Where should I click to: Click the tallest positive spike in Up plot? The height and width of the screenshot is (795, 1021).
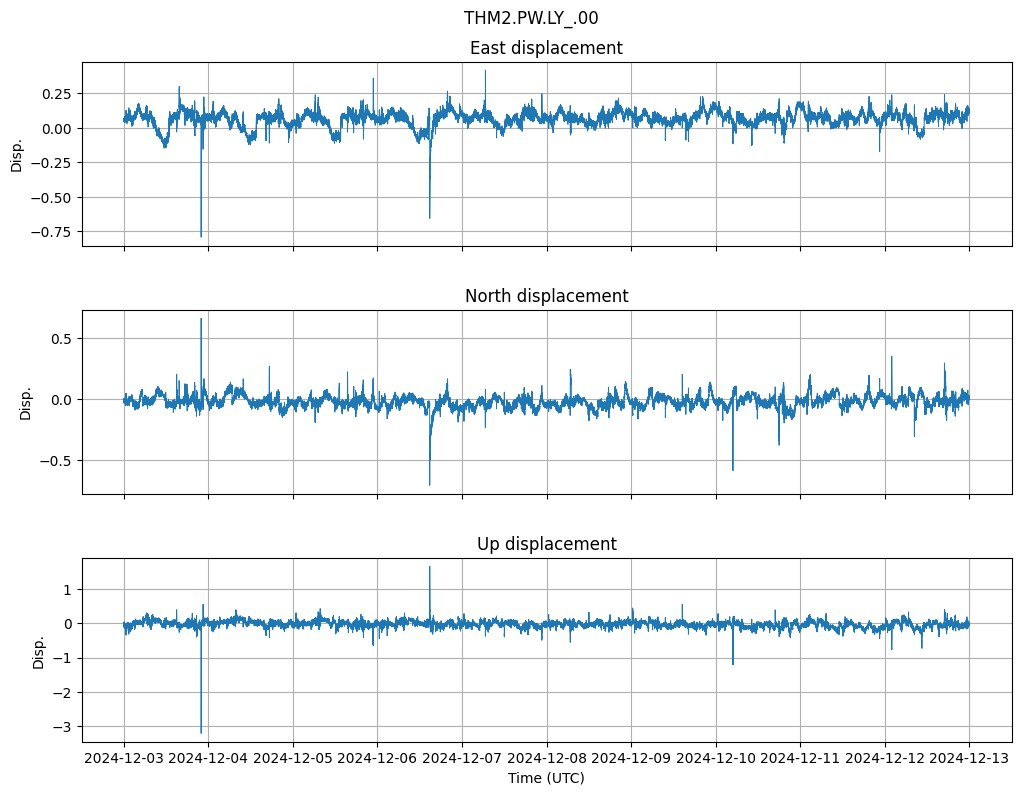[430, 568]
